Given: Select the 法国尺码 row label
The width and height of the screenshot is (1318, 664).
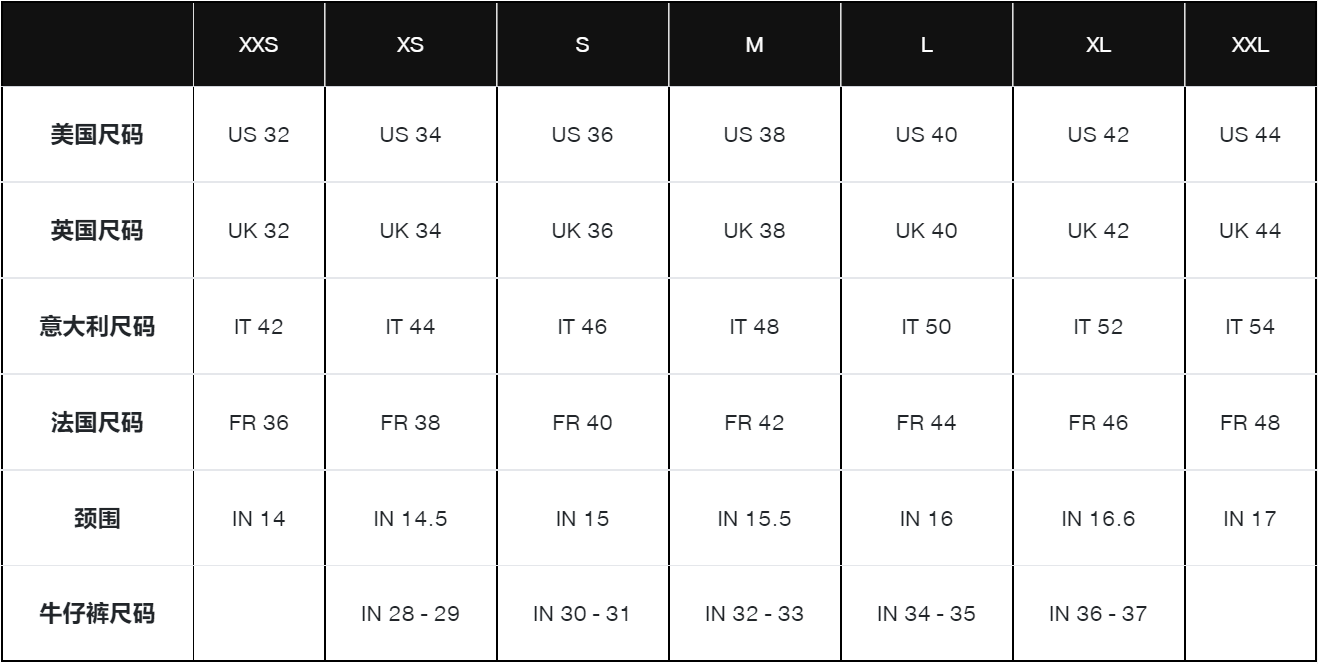Looking at the screenshot, I should coord(96,423).
